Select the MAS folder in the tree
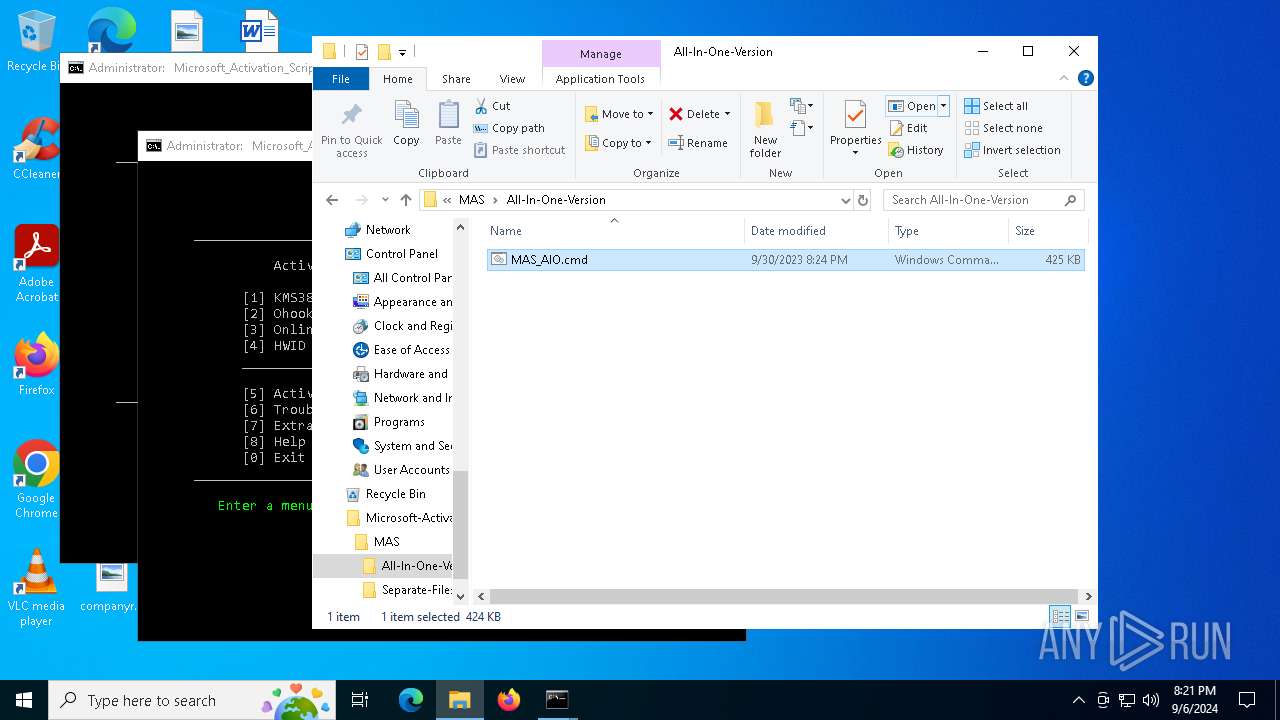1280x720 pixels. (386, 542)
